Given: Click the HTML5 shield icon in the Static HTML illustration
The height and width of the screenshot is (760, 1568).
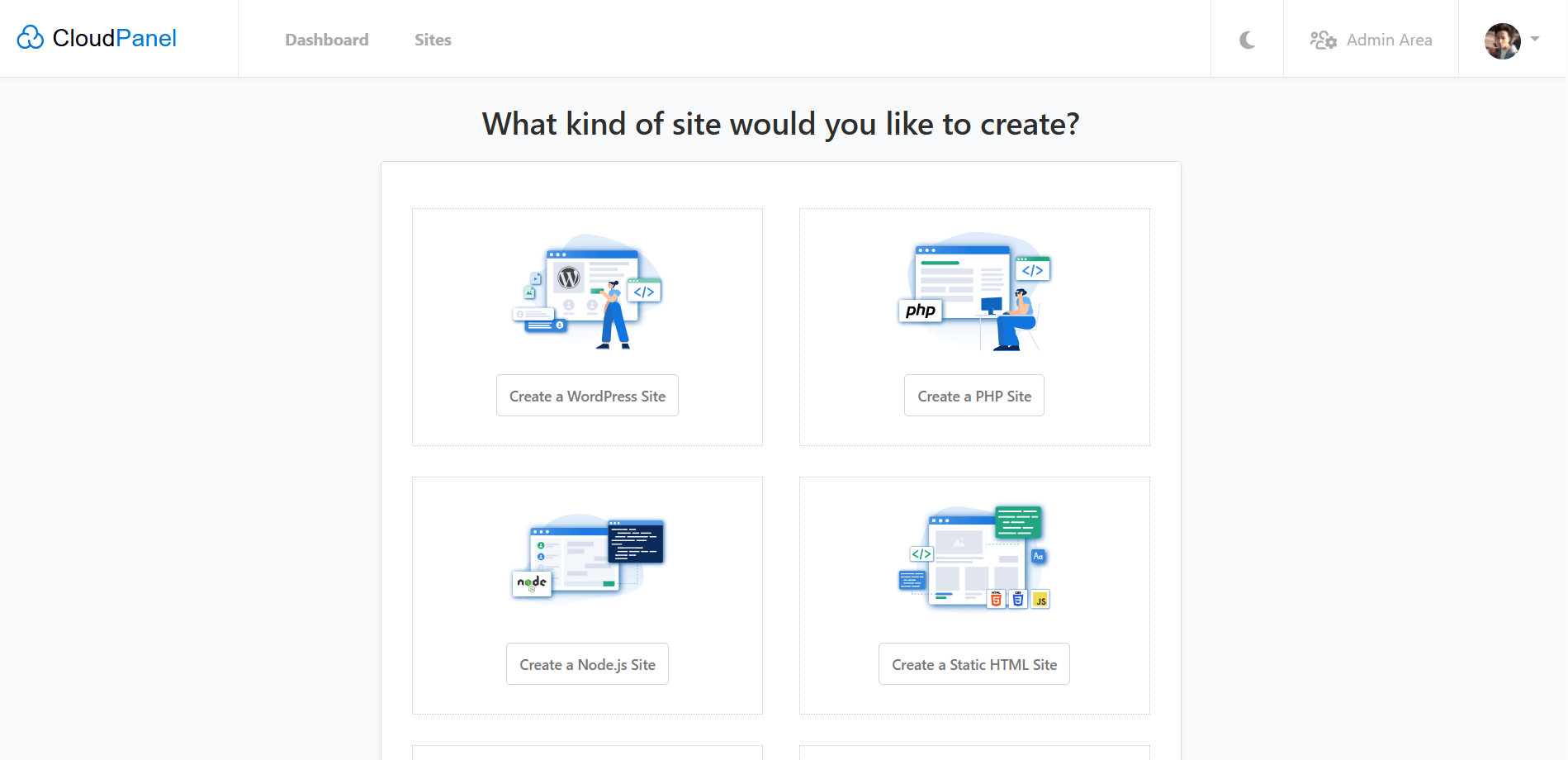Looking at the screenshot, I should 996,600.
